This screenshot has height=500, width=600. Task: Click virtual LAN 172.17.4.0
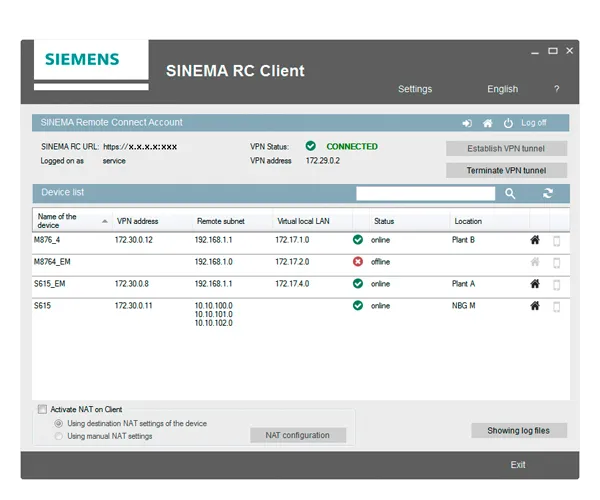292,283
